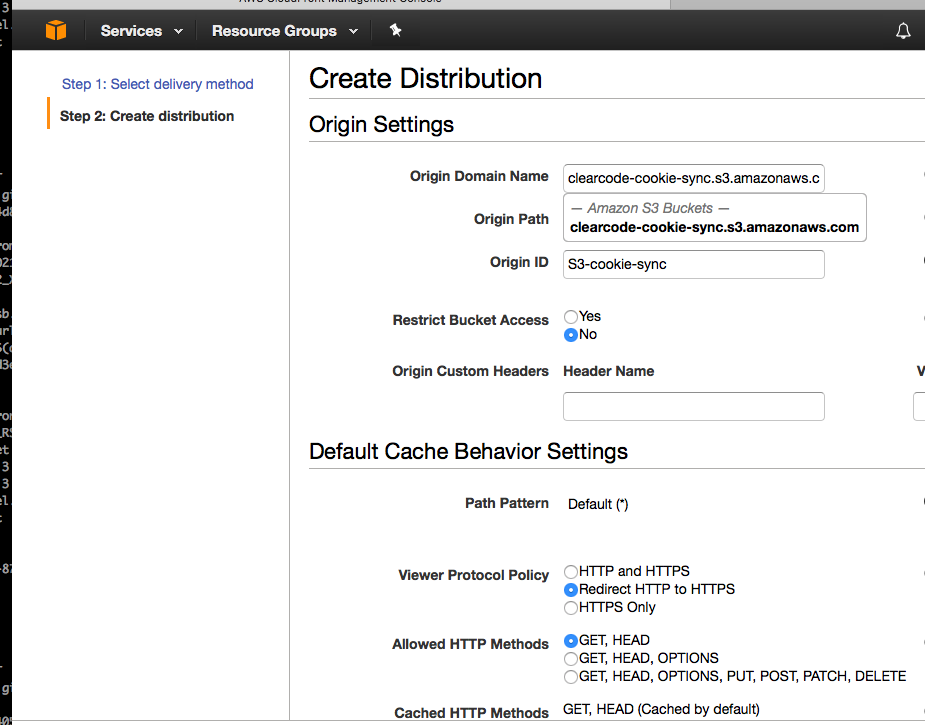Choose HTTPS Only viewer protocol policy
The height and width of the screenshot is (725, 925).
[571, 607]
